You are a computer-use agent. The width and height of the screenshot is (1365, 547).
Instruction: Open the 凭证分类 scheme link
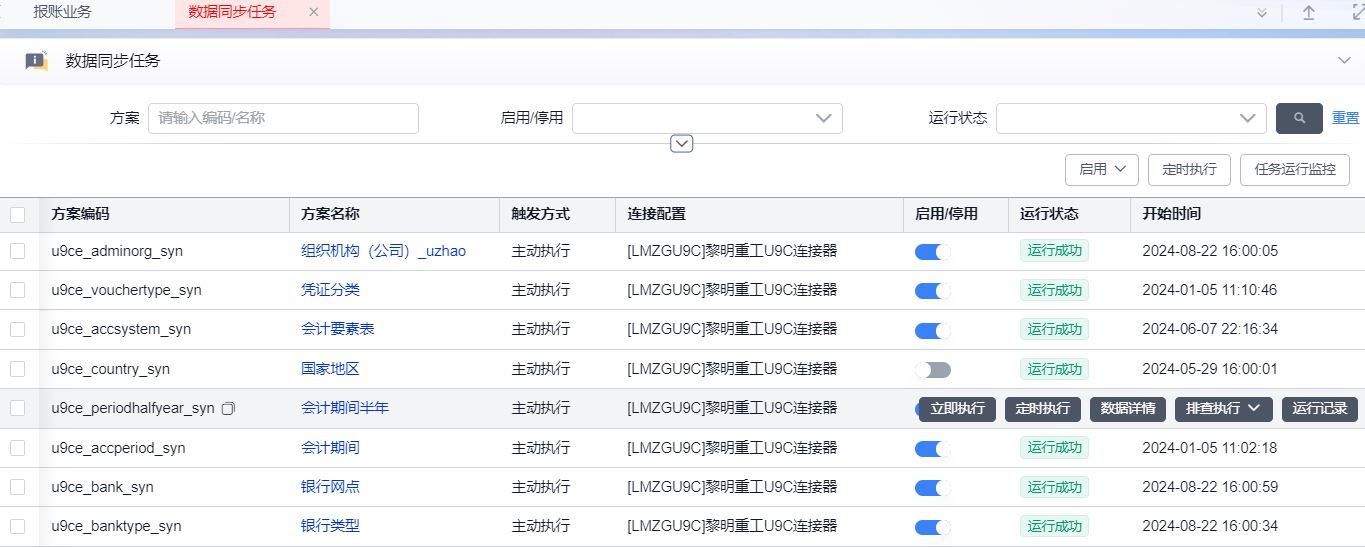330,290
